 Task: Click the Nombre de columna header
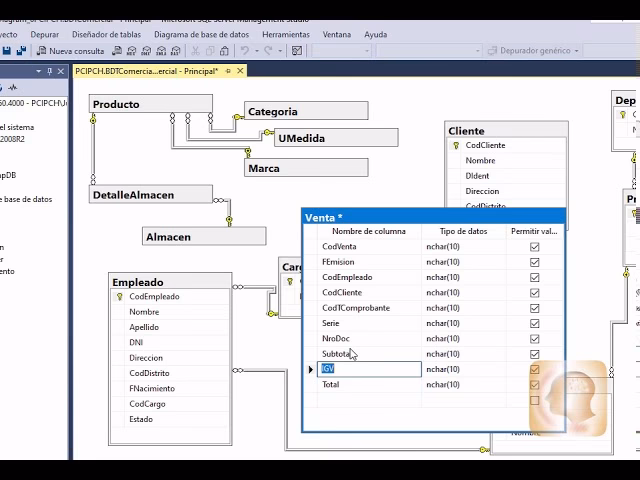(x=369, y=231)
